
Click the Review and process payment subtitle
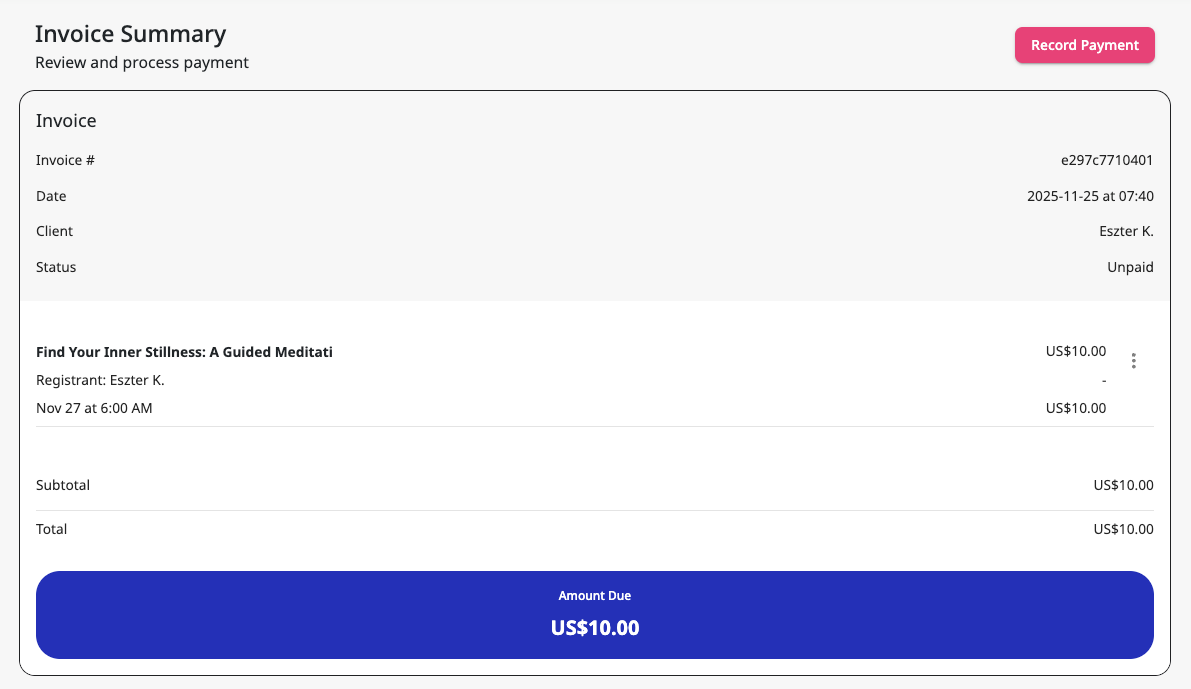pyautogui.click(x=142, y=62)
